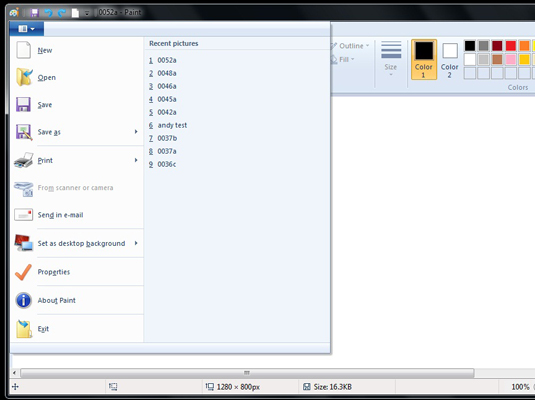The width and height of the screenshot is (535, 400).
Task: Expand the Print submenu arrow
Action: tap(136, 160)
